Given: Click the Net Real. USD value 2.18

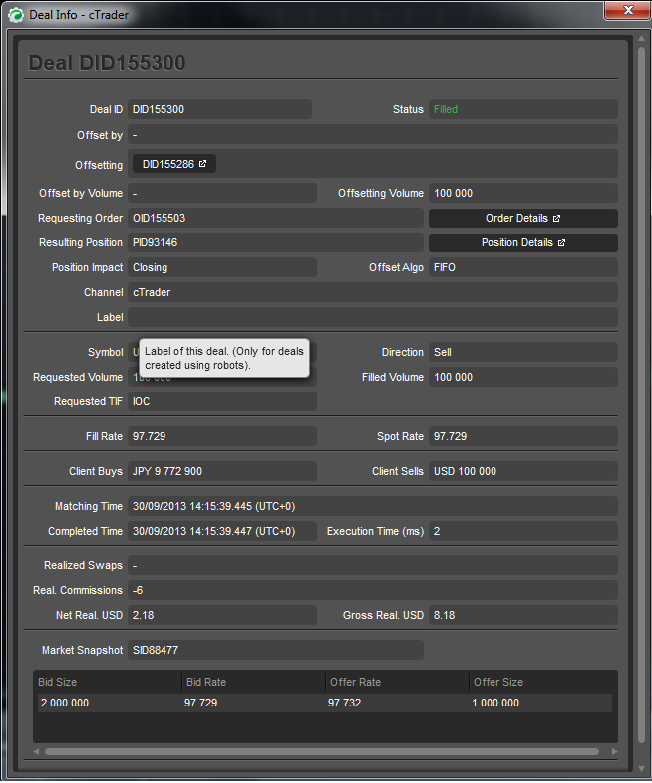Looking at the screenshot, I should click(x=222, y=615).
